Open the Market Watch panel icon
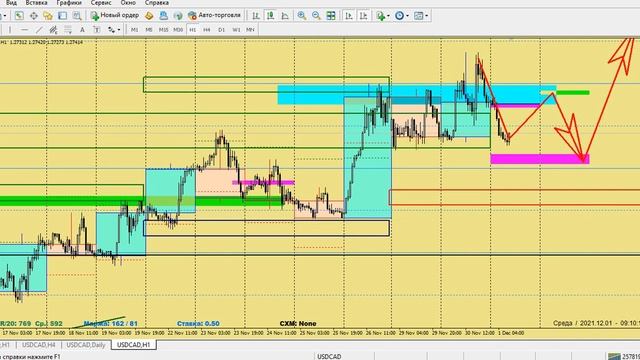 [x=19, y=16]
